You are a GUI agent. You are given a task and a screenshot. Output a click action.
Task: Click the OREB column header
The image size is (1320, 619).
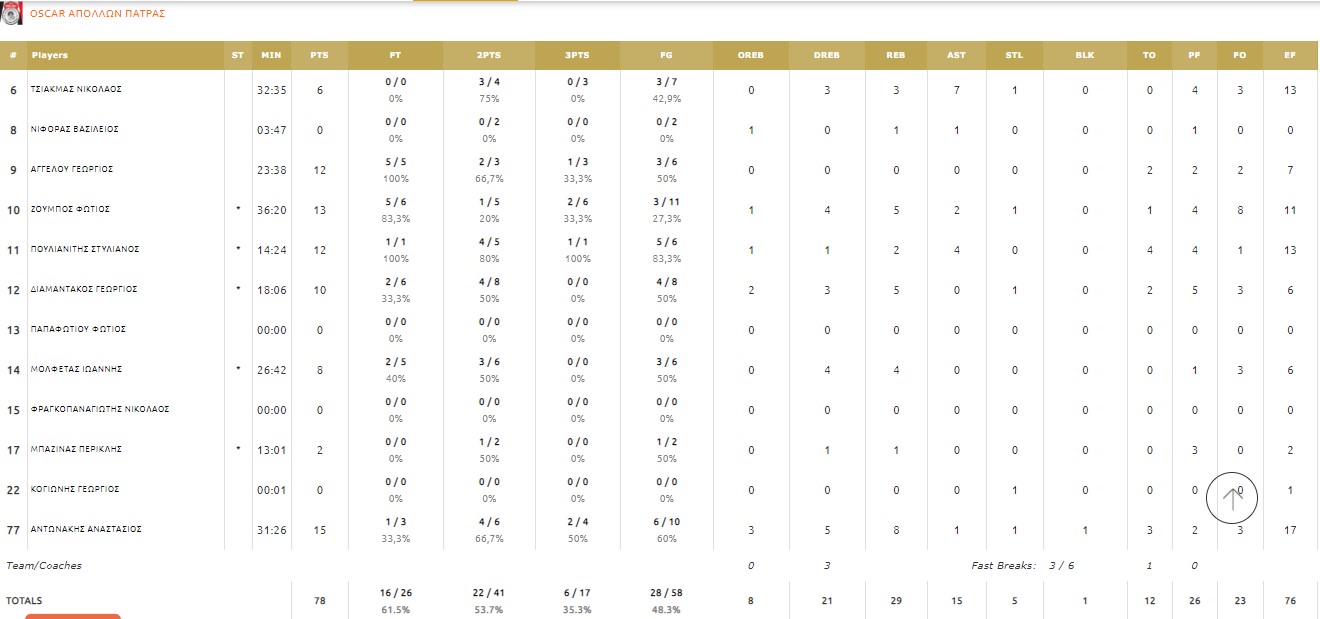(x=750, y=55)
